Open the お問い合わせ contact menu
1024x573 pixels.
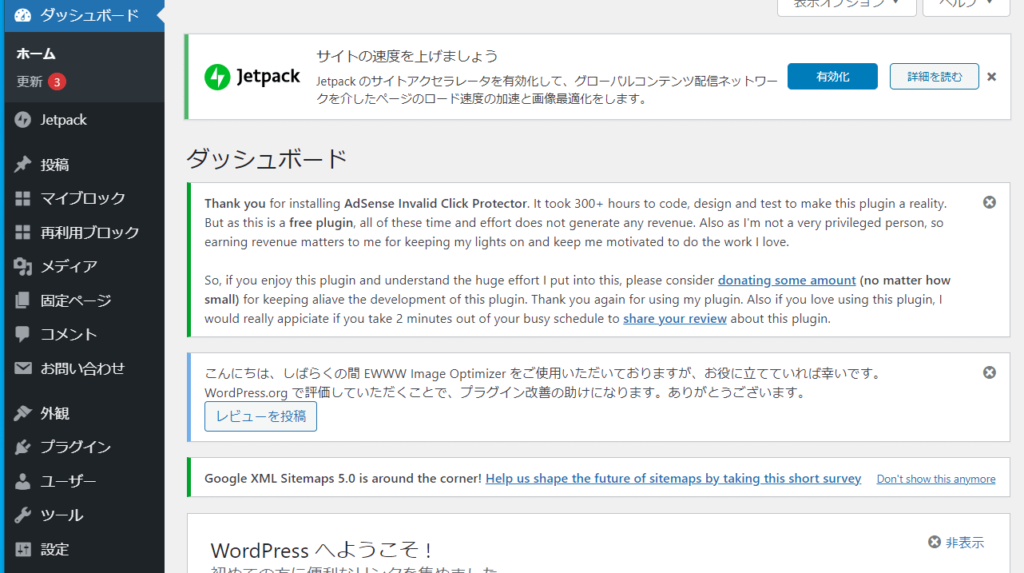coord(82,368)
